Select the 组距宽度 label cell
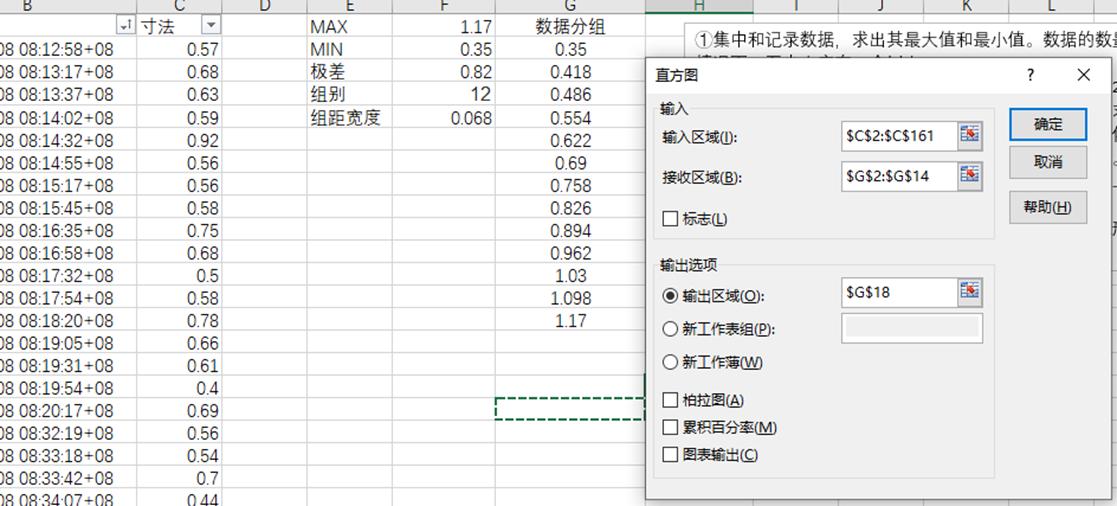The height and width of the screenshot is (506, 1117). 349,118
